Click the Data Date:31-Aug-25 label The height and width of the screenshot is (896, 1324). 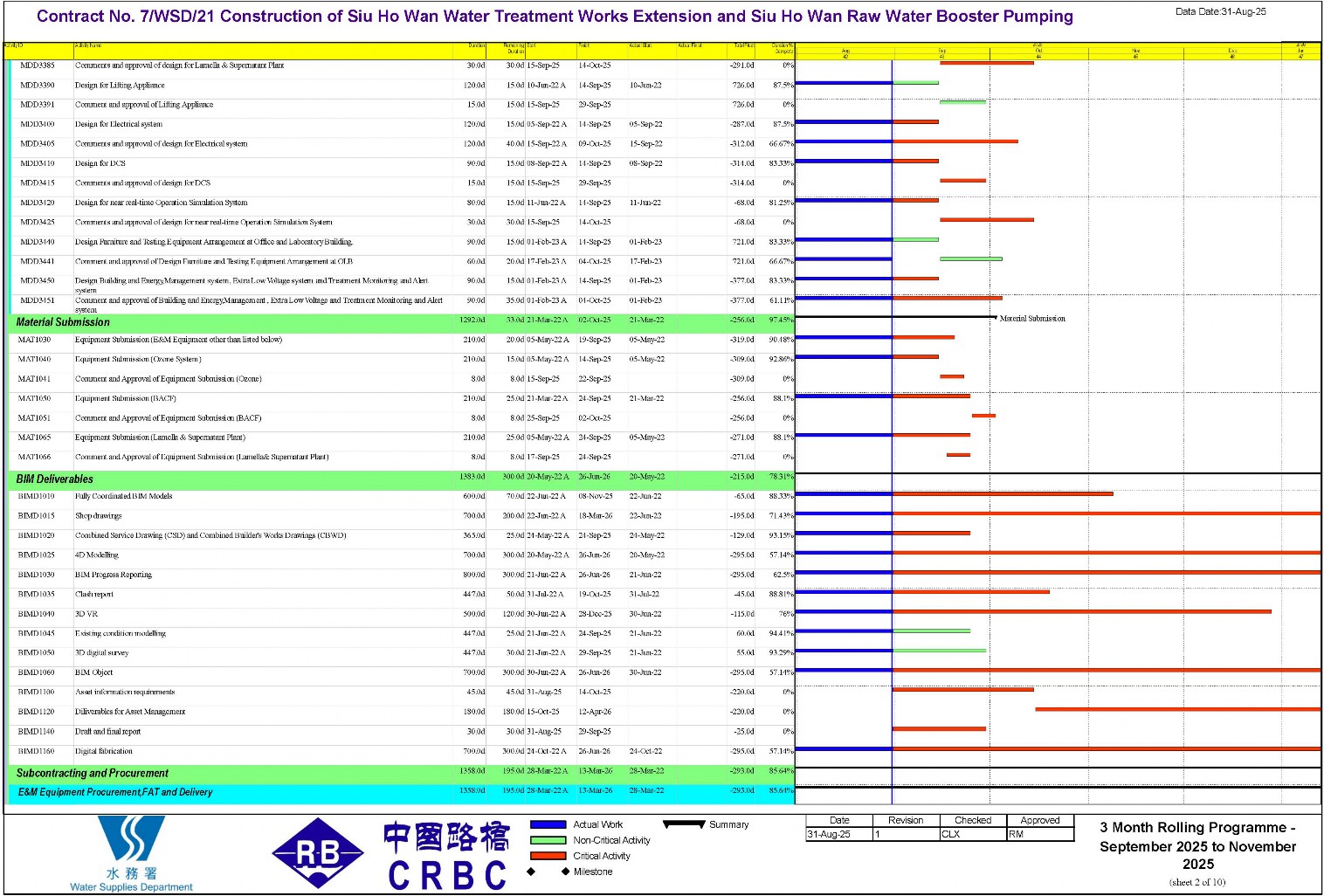coord(1220,12)
